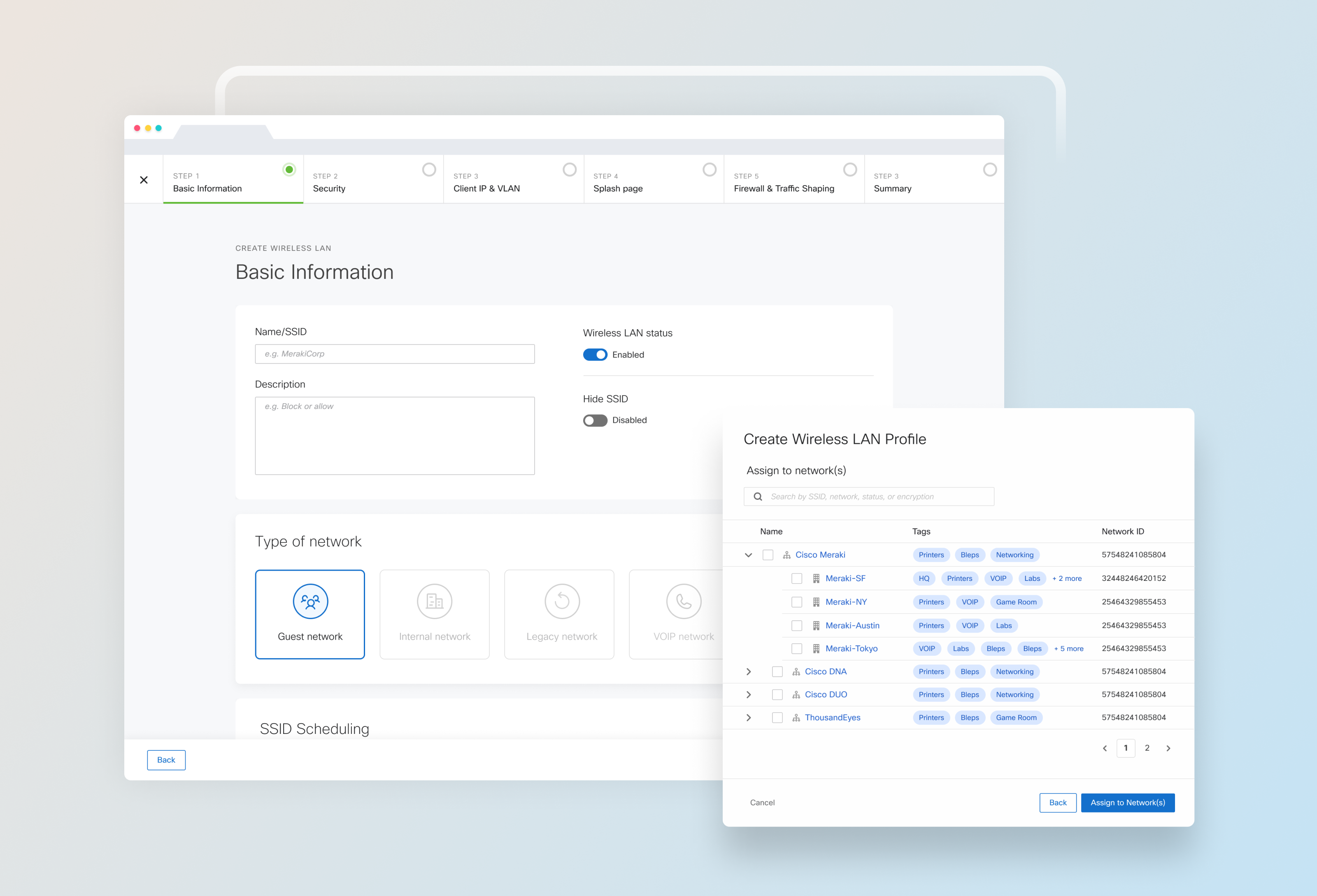Collapse the Cisco Meraki tree row
This screenshot has height=896, width=1317.
(x=748, y=555)
